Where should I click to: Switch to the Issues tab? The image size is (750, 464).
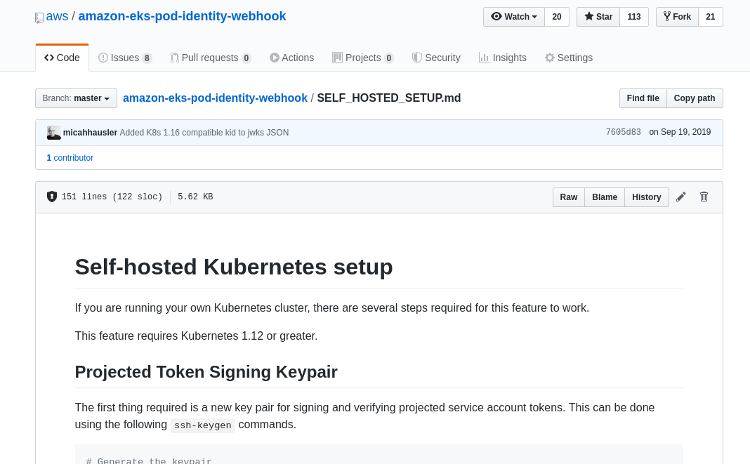pos(125,58)
